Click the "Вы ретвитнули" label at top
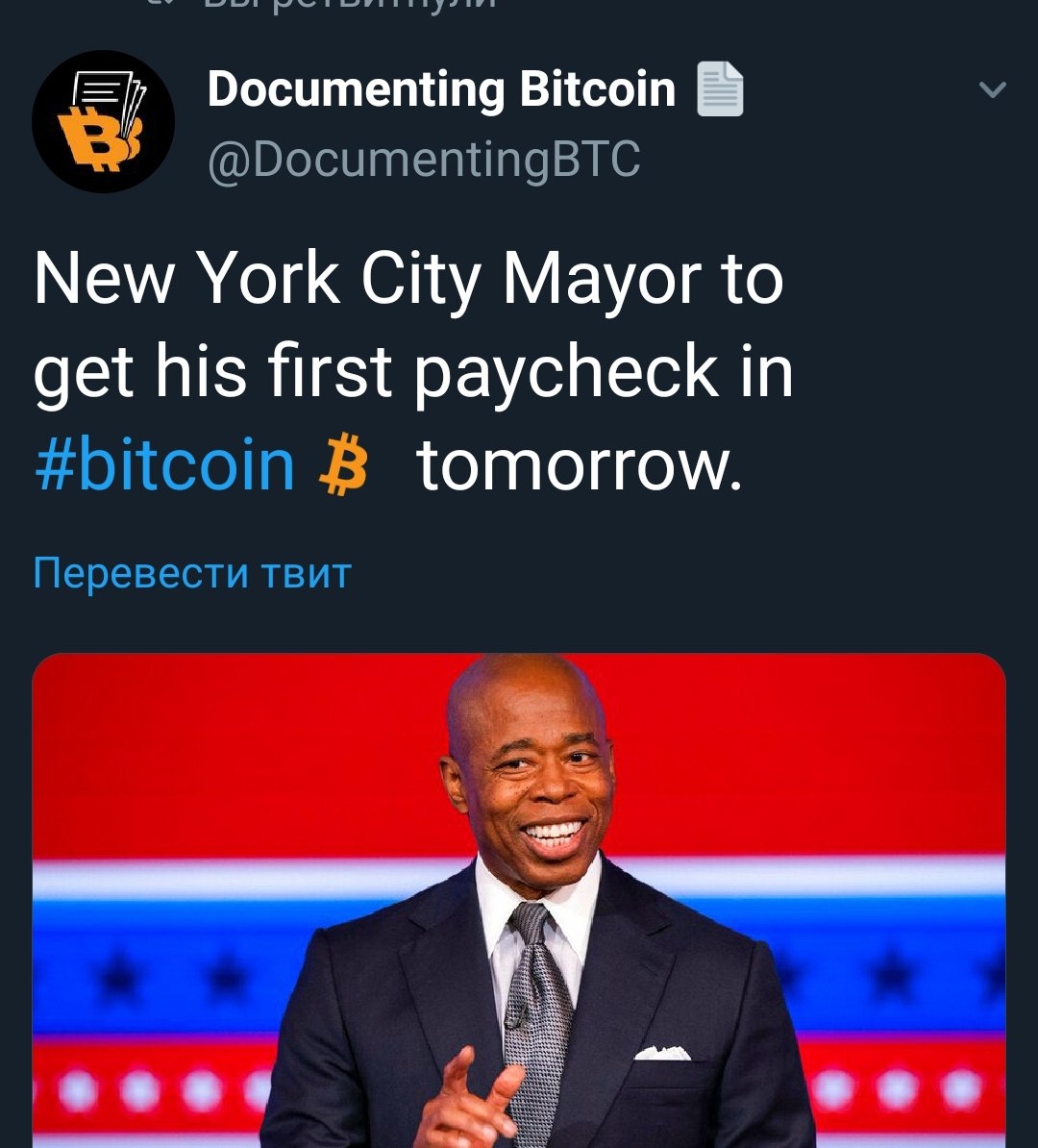1038x1148 pixels. click(x=350, y=4)
